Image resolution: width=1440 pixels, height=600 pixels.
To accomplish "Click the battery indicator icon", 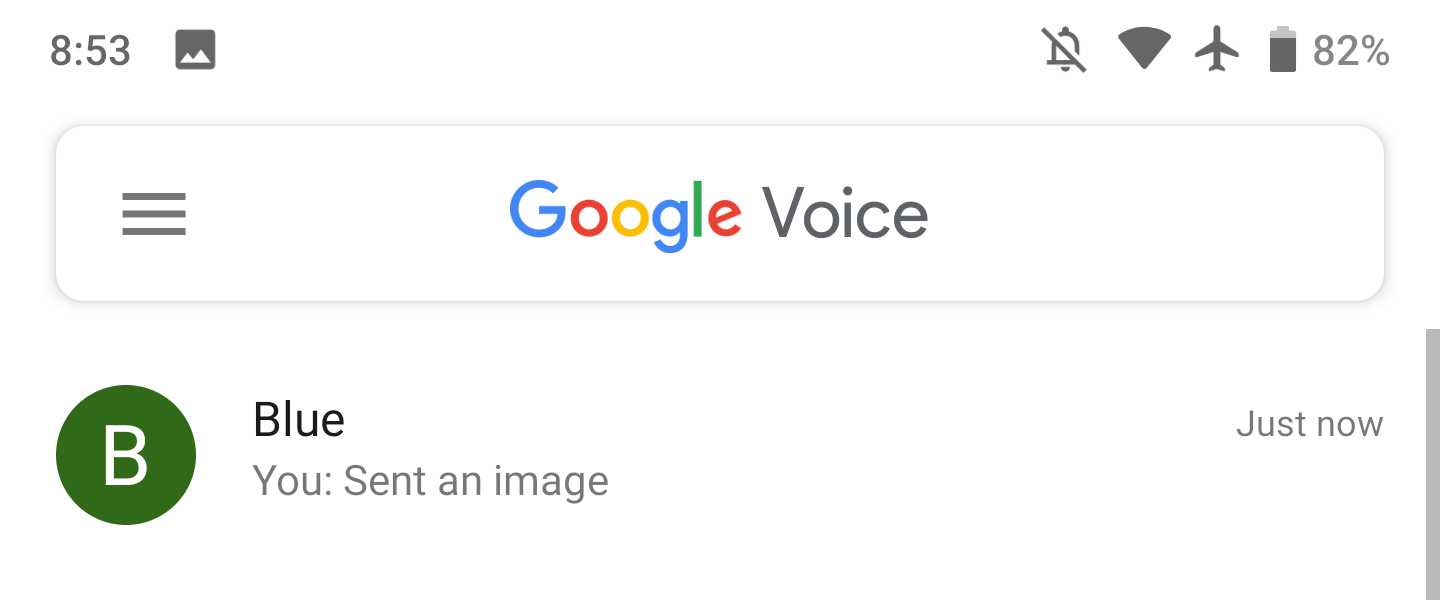I will click(x=1283, y=50).
